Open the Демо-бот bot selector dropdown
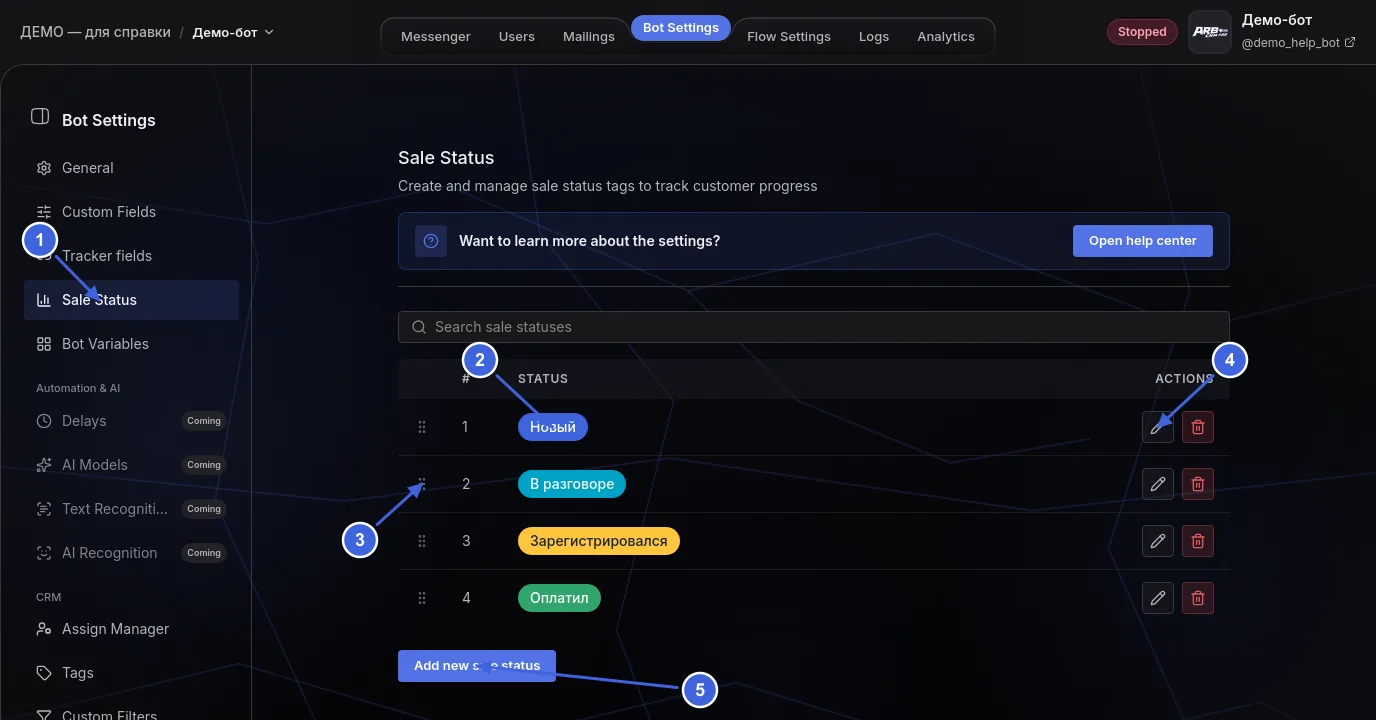1376x720 pixels. (233, 32)
